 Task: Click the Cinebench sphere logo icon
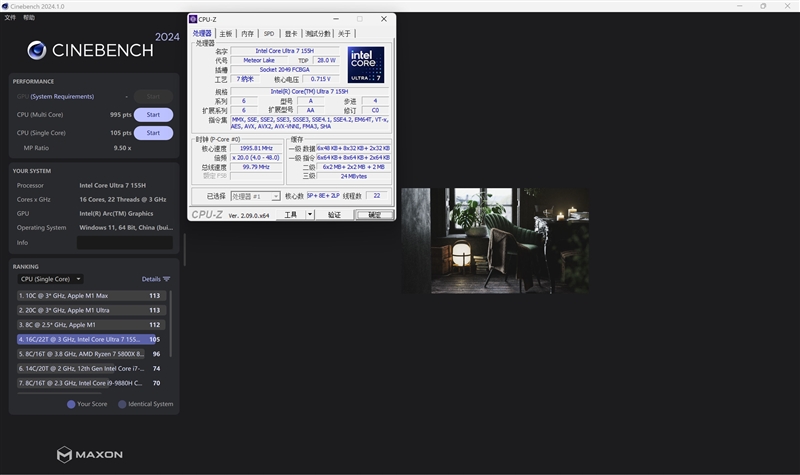37,50
